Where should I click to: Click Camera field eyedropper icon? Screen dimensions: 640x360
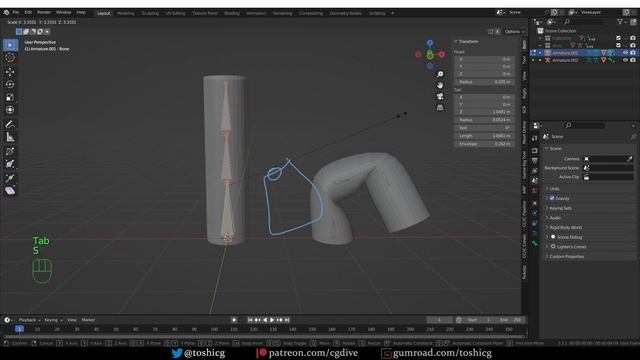pos(630,159)
